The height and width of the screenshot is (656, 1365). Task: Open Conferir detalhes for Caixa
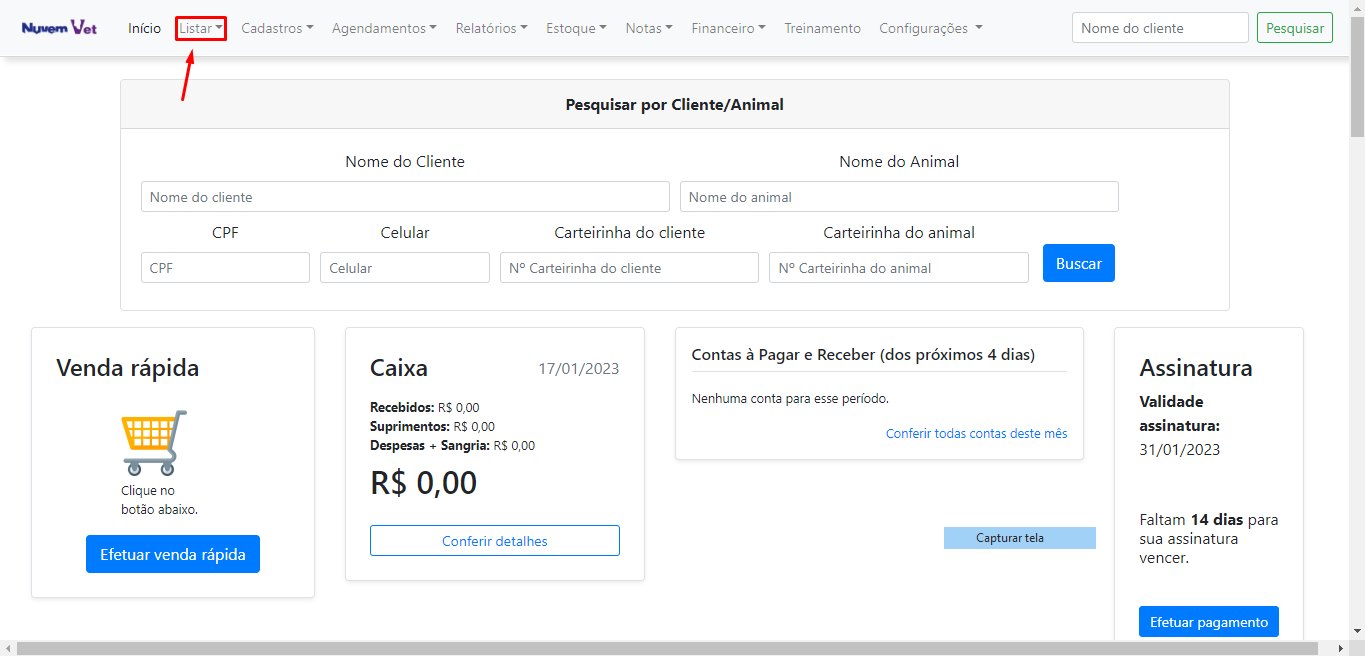click(495, 541)
